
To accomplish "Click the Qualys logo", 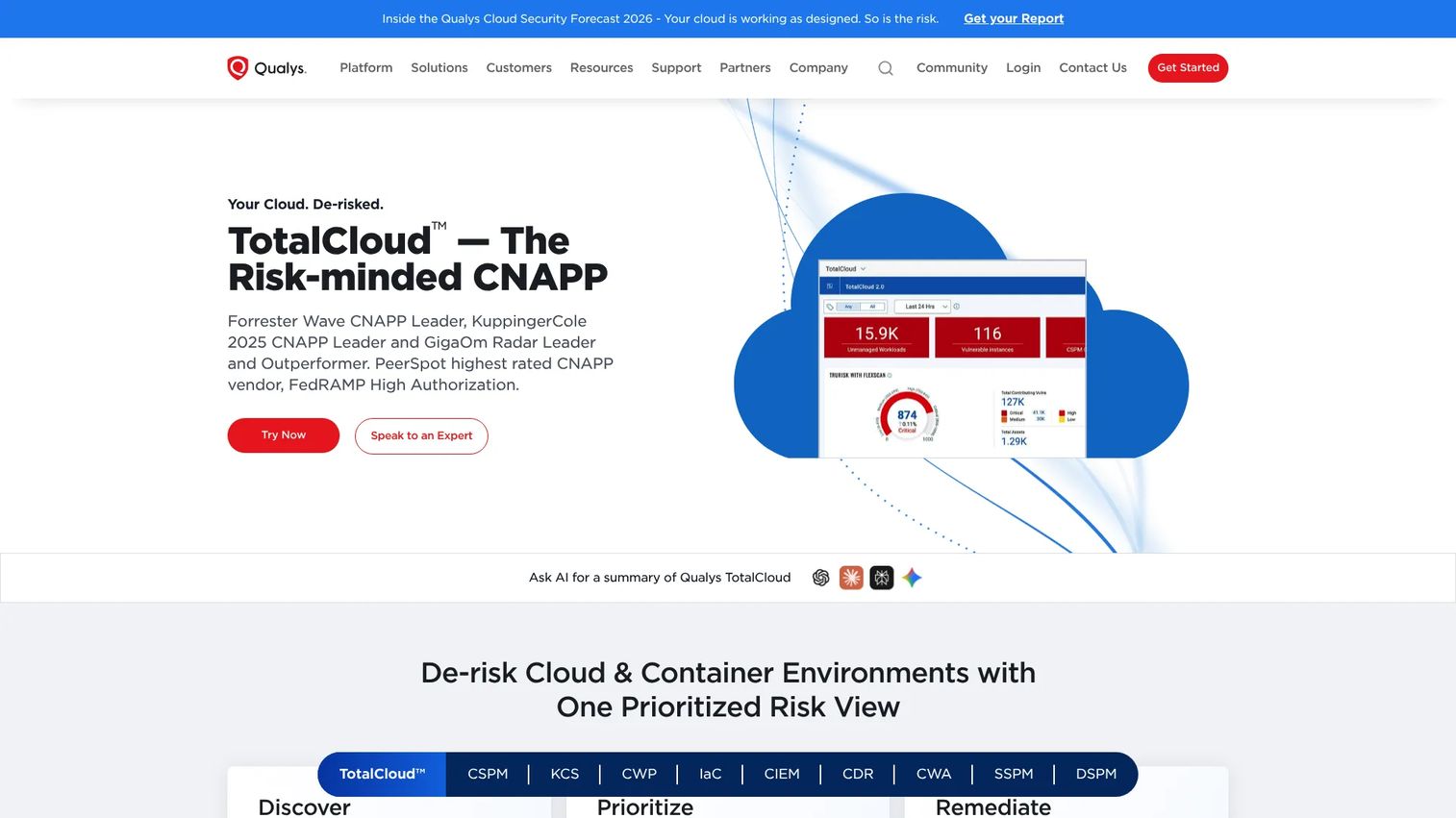I will pos(266,67).
